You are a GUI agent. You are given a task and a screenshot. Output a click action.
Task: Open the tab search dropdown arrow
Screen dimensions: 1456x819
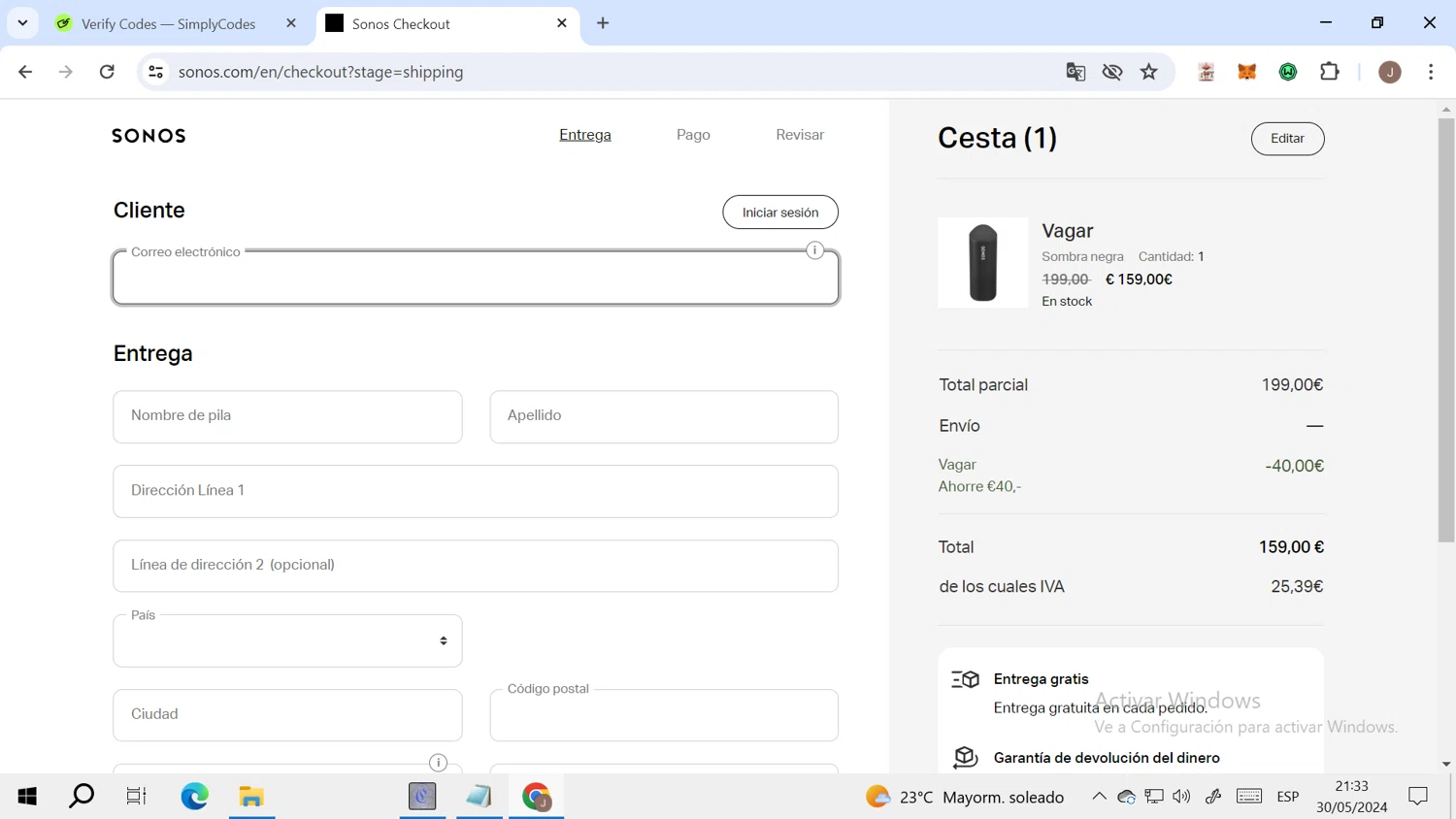(x=22, y=23)
